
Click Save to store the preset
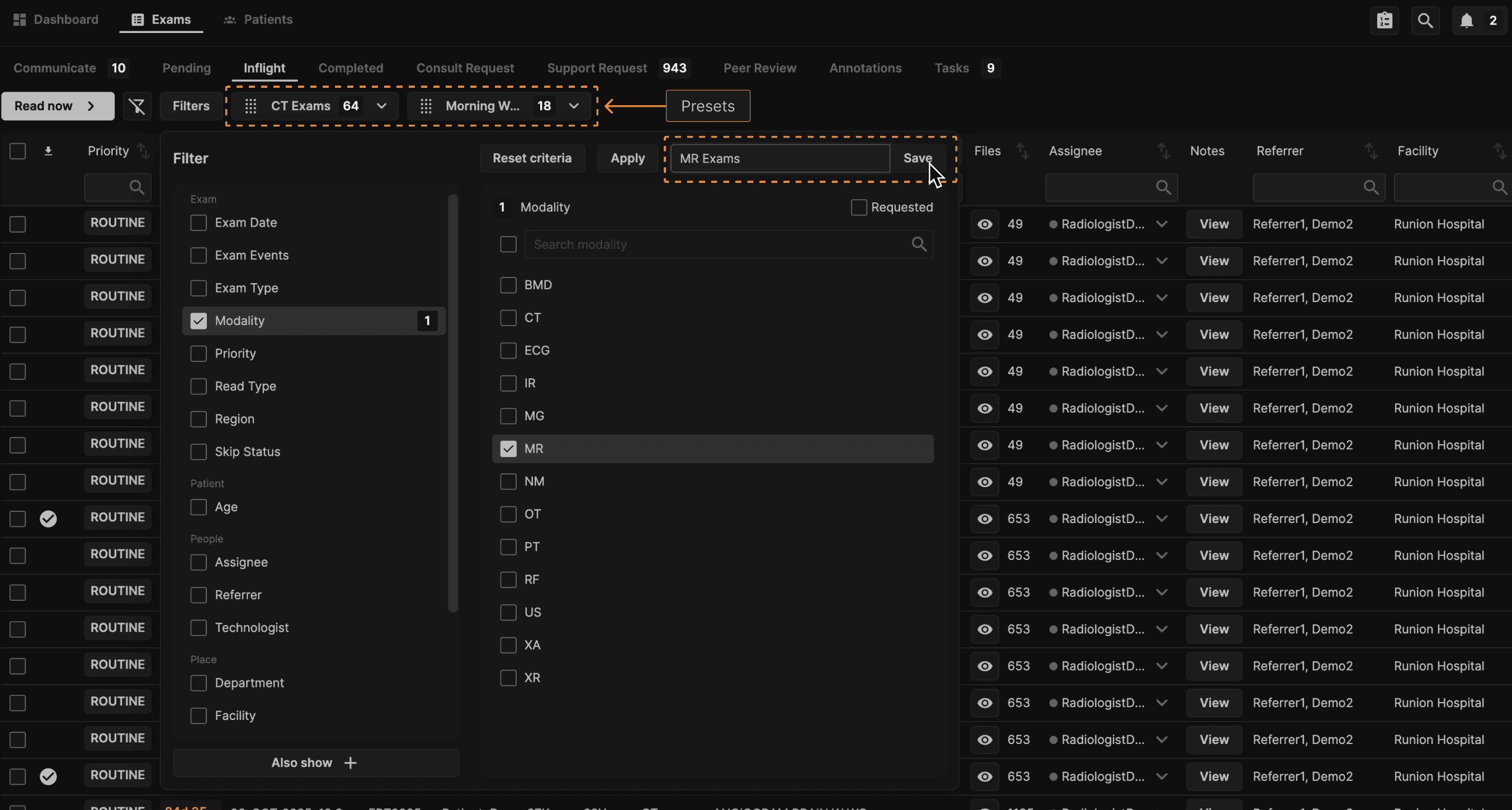click(x=918, y=158)
